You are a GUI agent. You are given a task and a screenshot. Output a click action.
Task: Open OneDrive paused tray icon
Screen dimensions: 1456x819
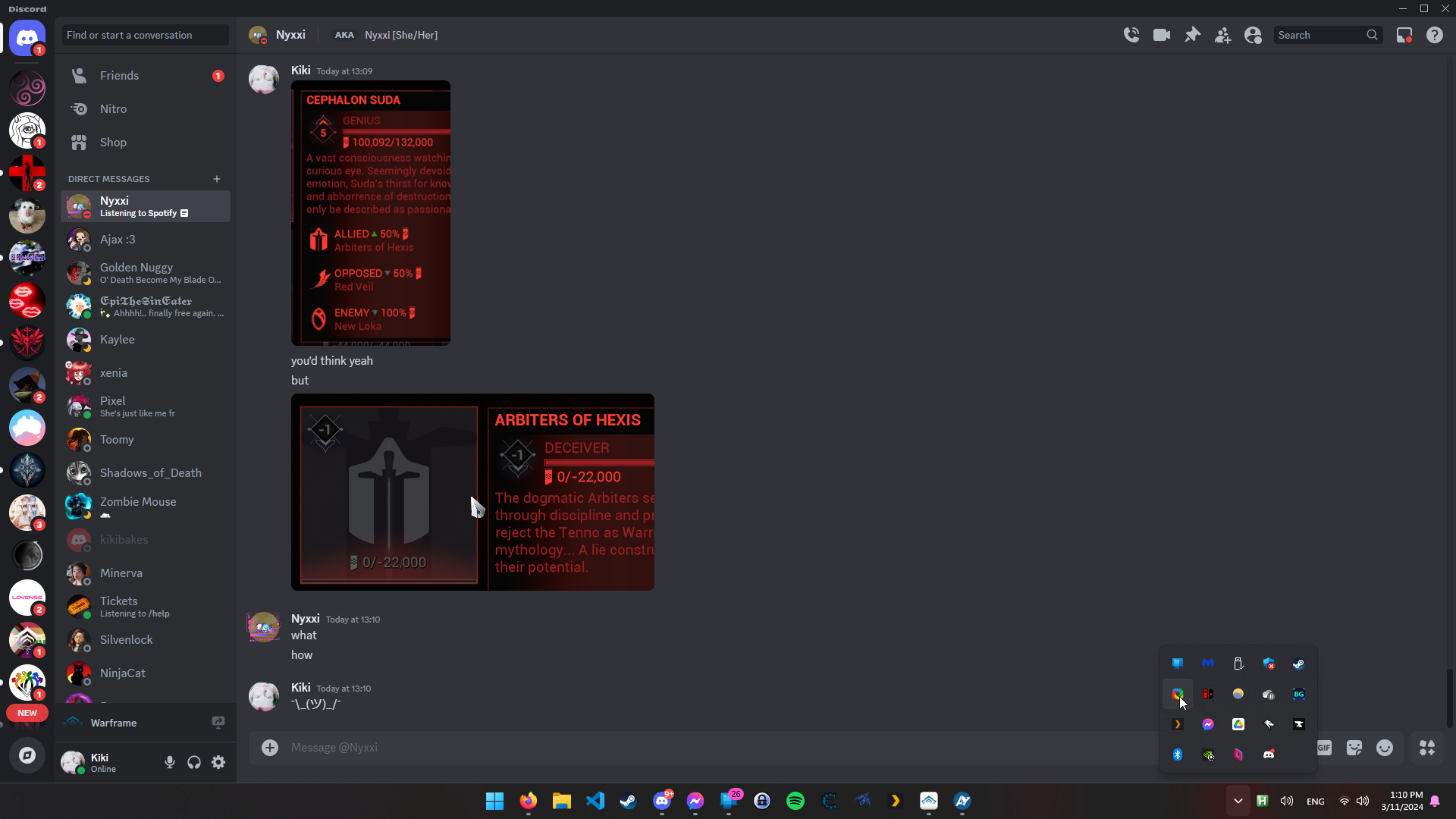point(1269,694)
